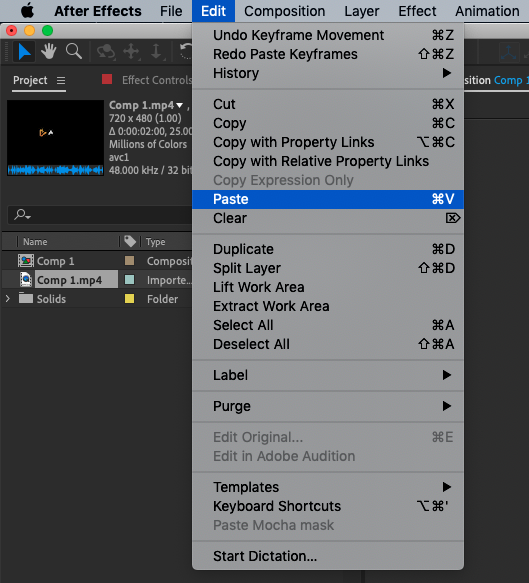Open the Label submenu
Viewport: 529px width, 583px height.
328,375
